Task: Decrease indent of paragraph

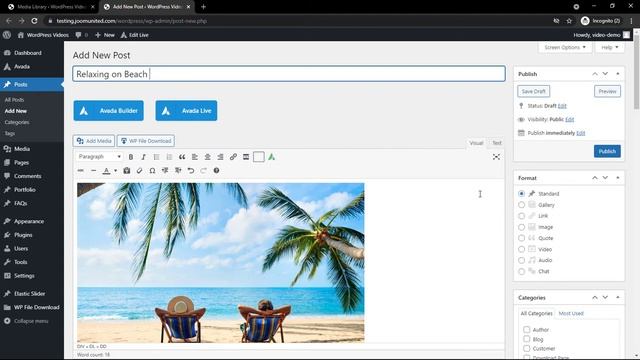Action: (165, 171)
